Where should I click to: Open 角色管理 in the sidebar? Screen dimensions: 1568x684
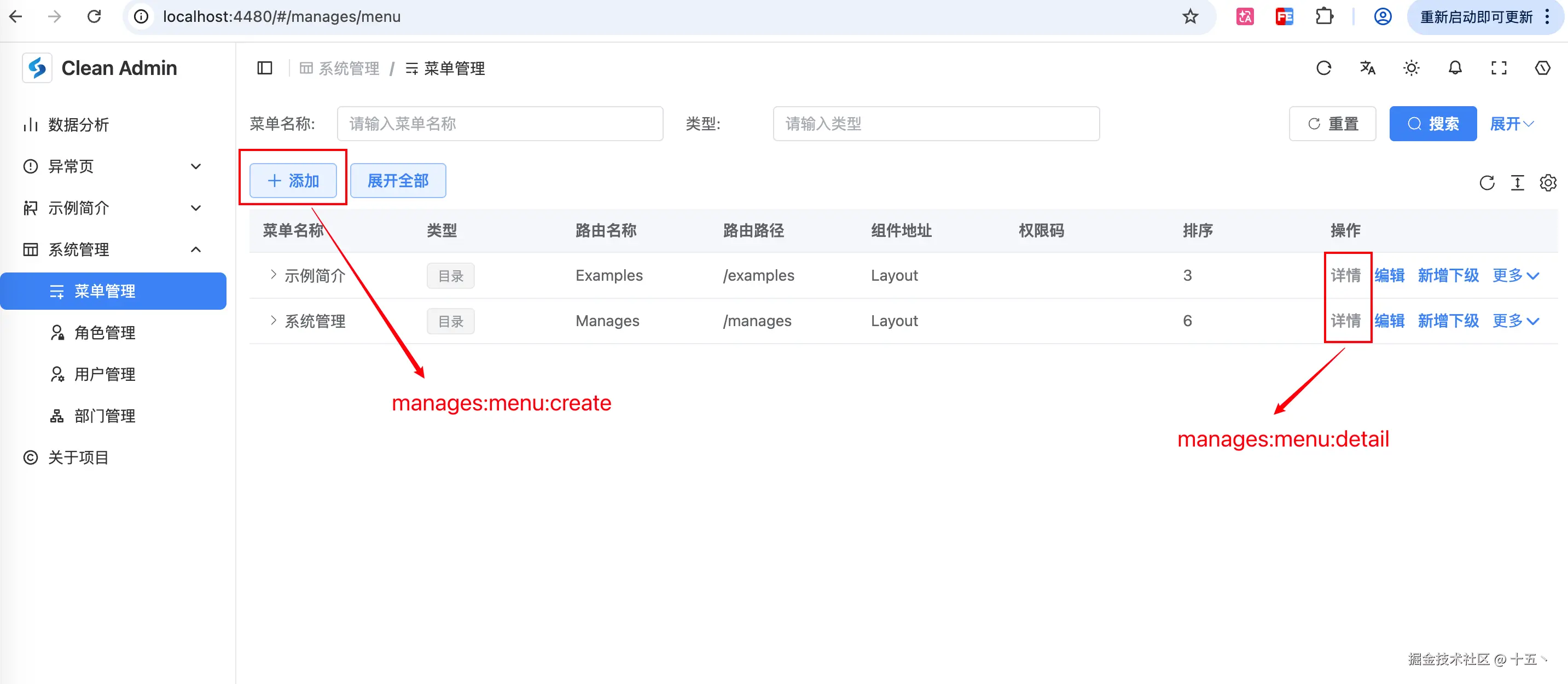[104, 333]
